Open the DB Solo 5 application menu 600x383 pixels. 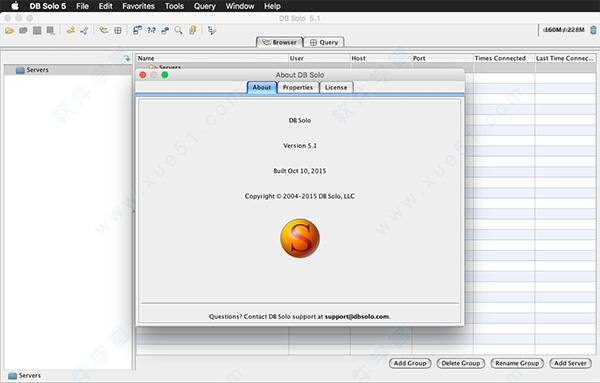(48, 6)
